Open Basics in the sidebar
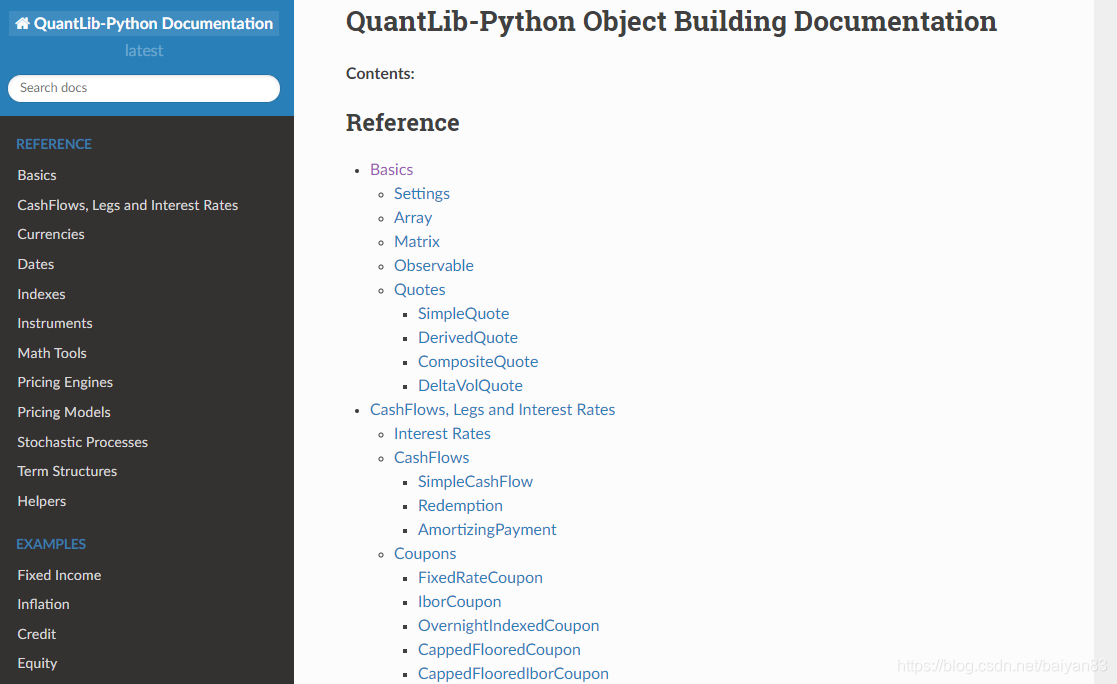 click(x=37, y=175)
